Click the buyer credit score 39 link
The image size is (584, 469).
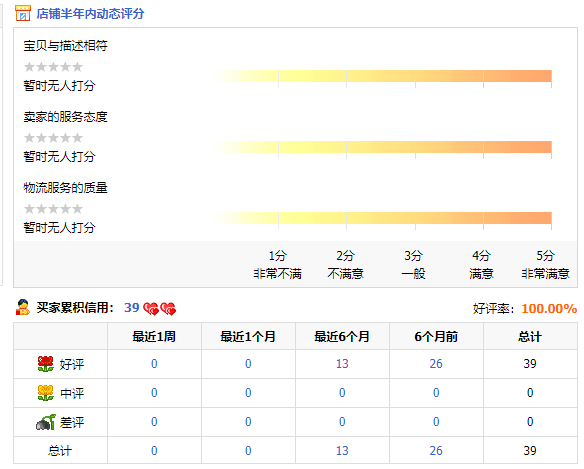point(131,308)
